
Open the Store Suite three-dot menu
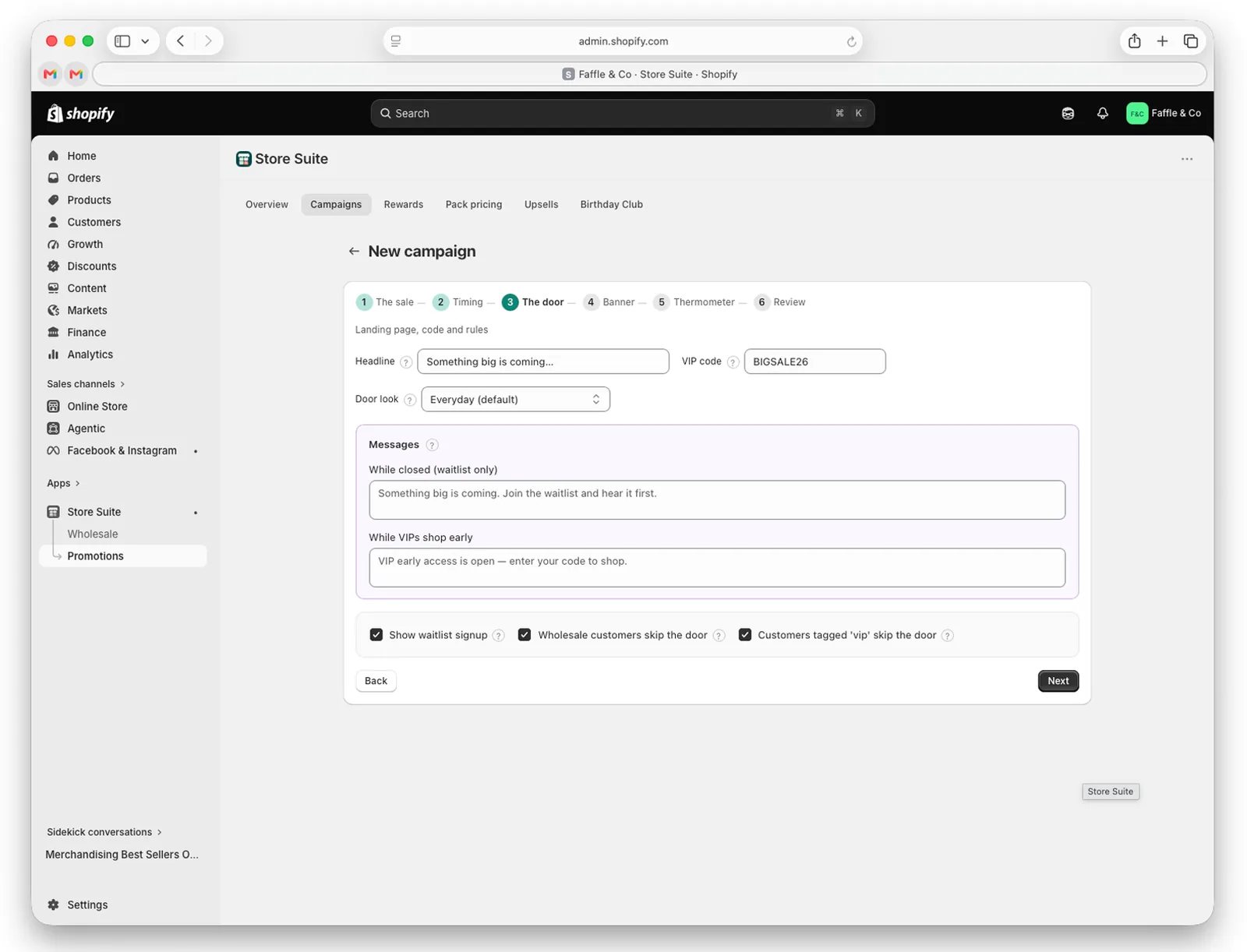(x=1186, y=159)
